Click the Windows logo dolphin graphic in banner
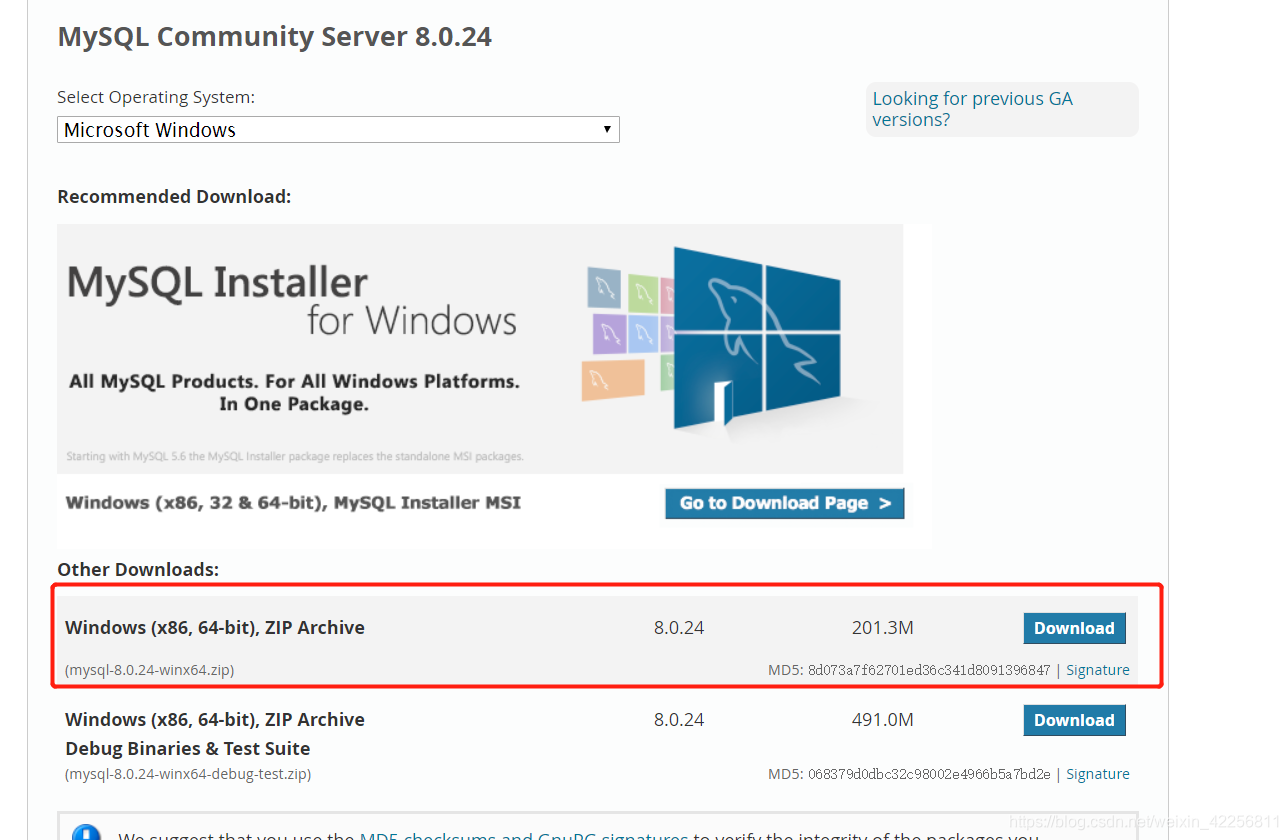The image size is (1288, 840). pyautogui.click(x=757, y=337)
